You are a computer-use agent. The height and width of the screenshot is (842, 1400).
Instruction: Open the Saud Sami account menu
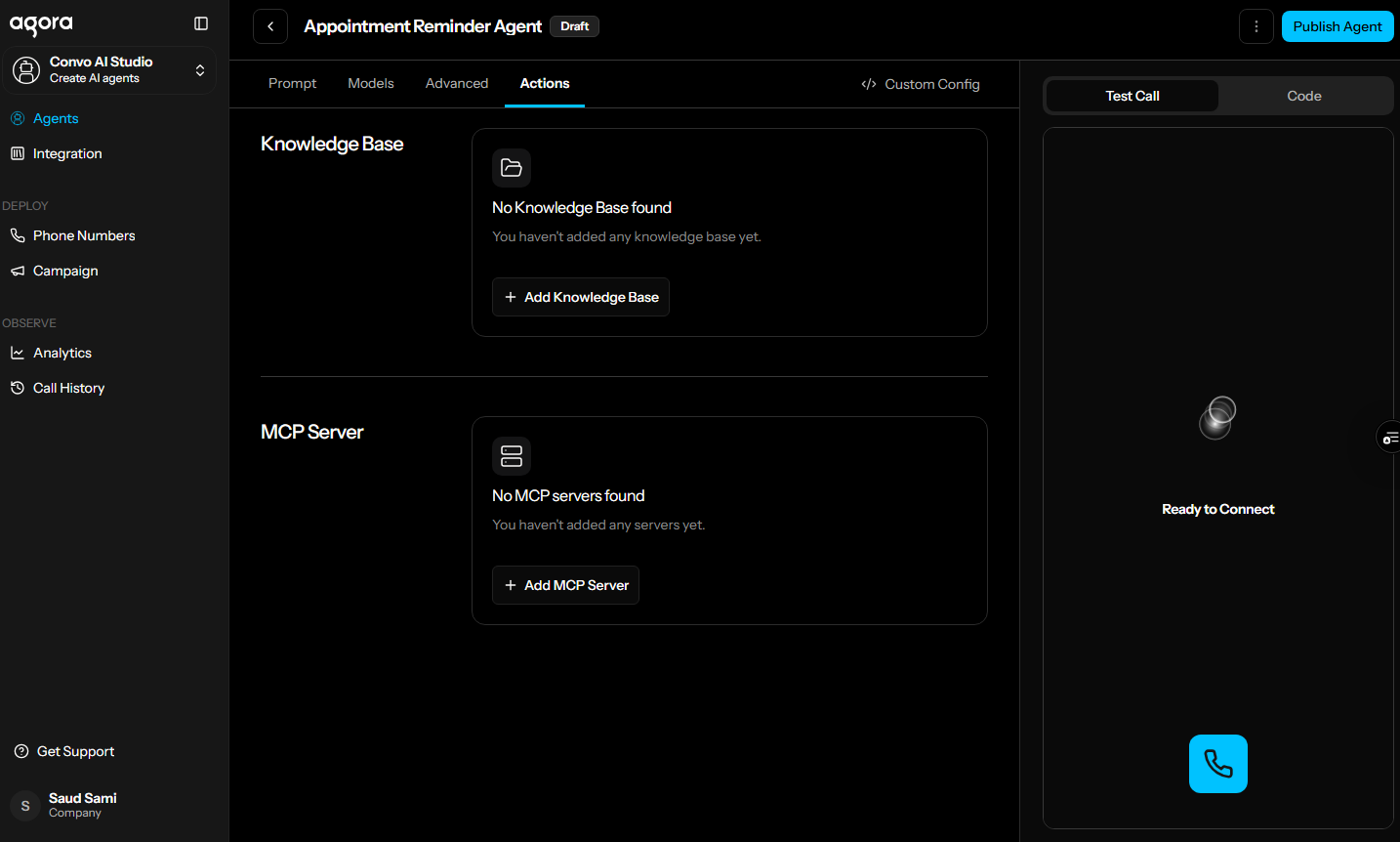click(82, 805)
